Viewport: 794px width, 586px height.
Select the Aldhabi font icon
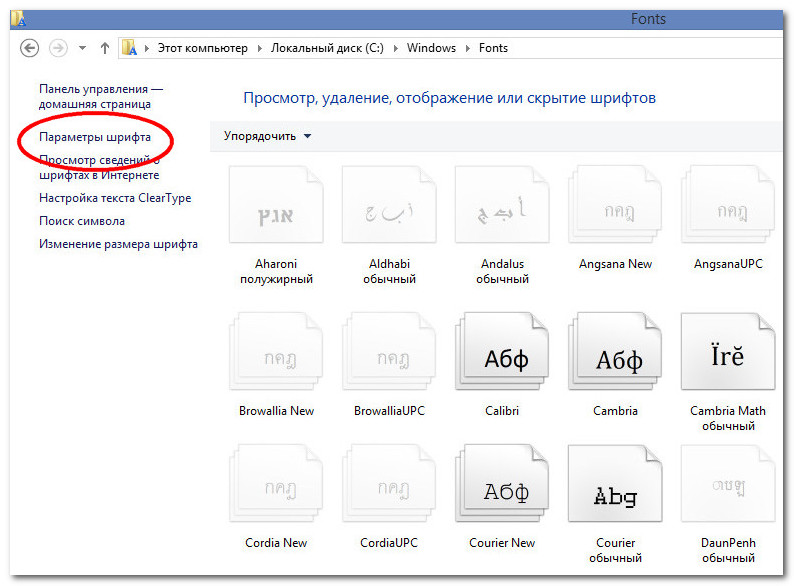(x=389, y=205)
